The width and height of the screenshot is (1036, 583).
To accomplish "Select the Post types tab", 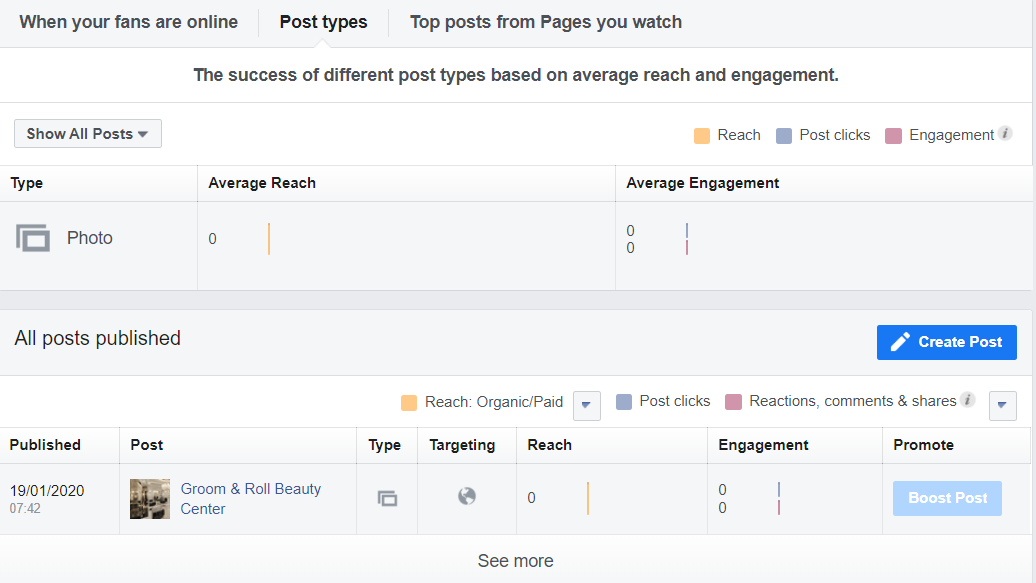I will point(323,22).
